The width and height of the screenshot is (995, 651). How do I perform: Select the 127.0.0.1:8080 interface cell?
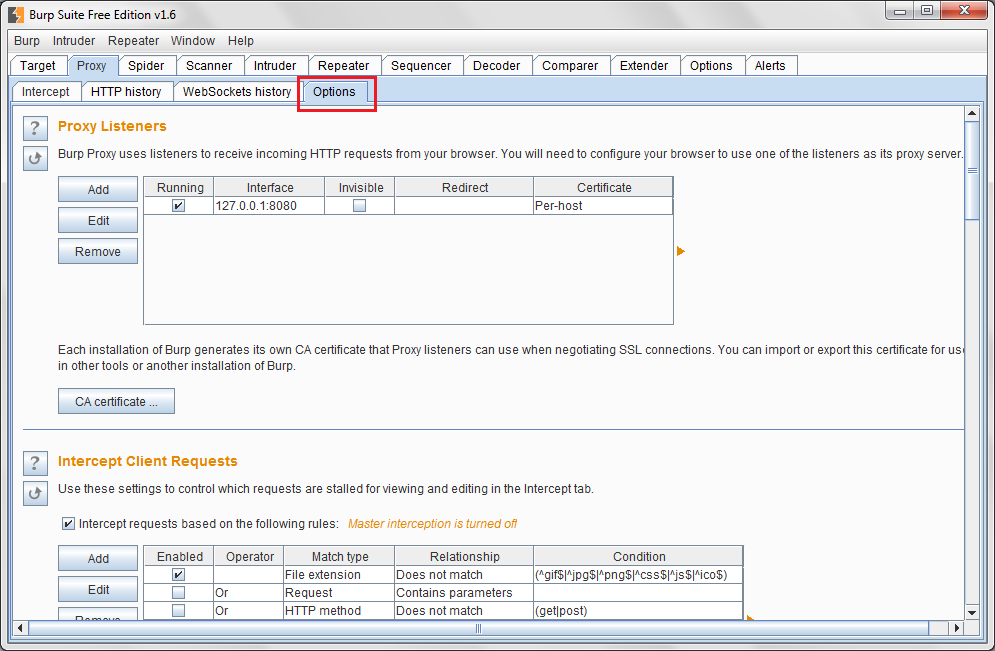point(269,206)
